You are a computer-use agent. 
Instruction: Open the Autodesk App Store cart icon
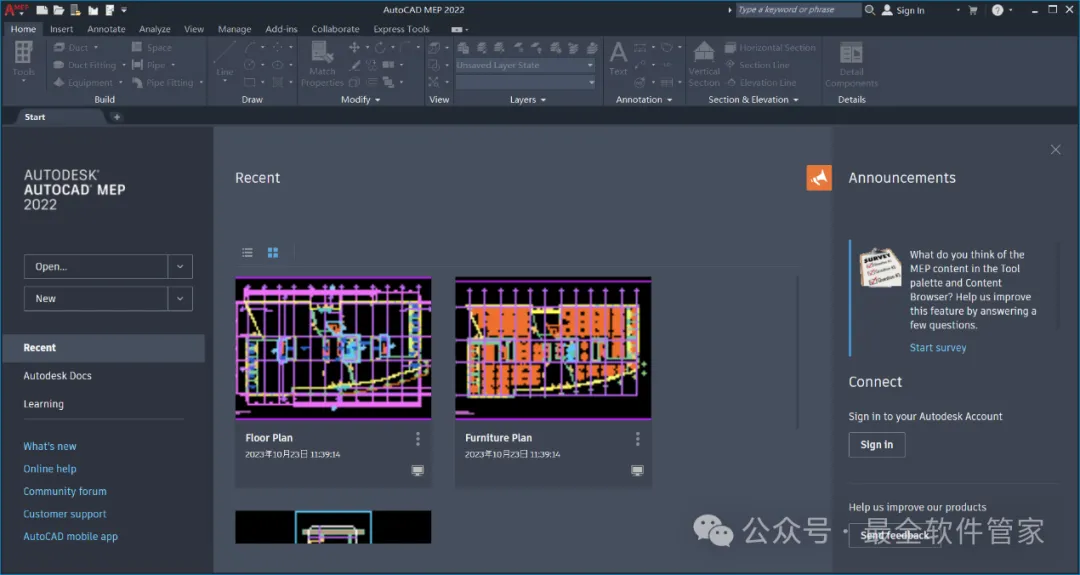pos(973,10)
